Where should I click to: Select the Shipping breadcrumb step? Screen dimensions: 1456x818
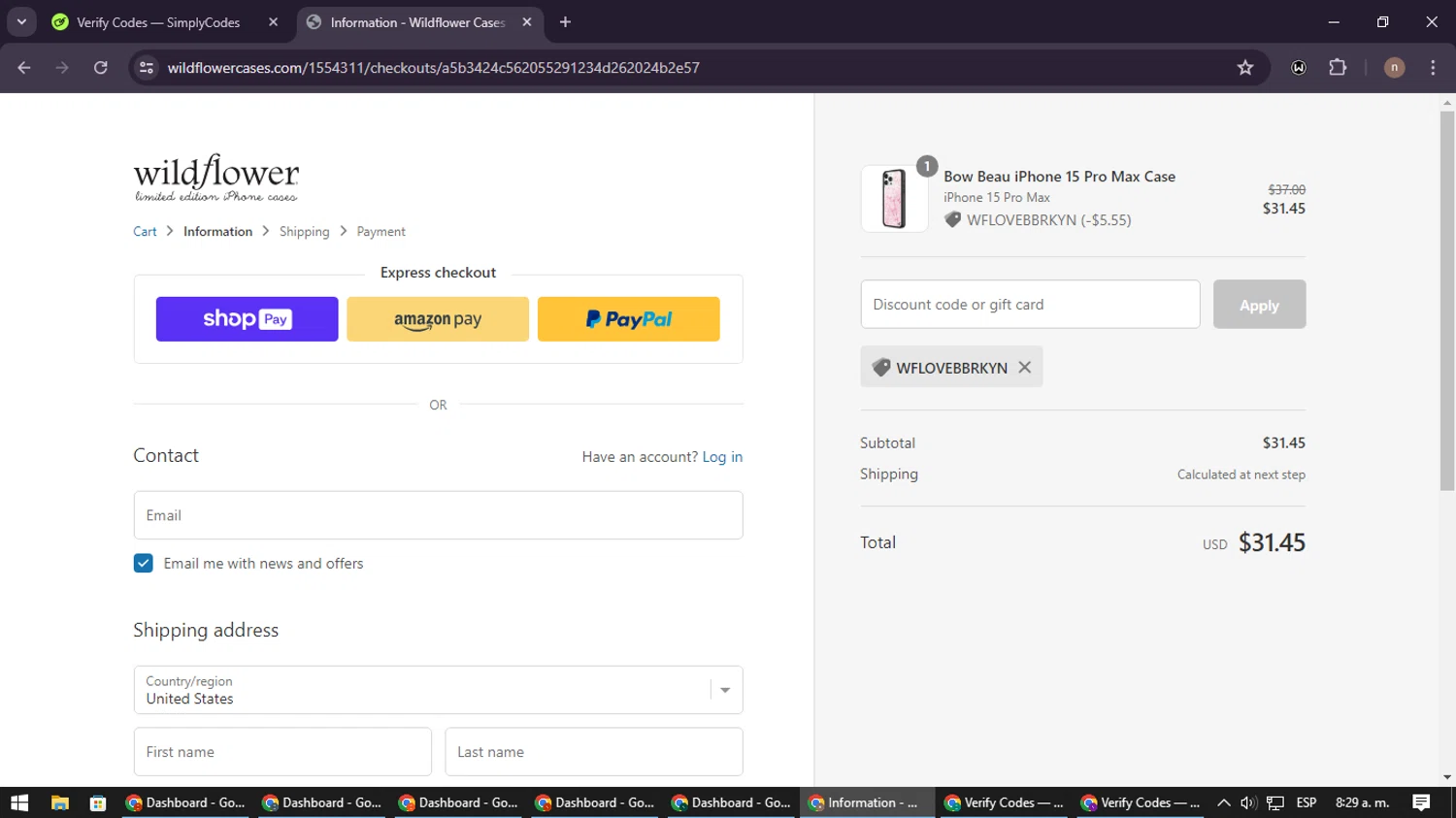point(304,232)
